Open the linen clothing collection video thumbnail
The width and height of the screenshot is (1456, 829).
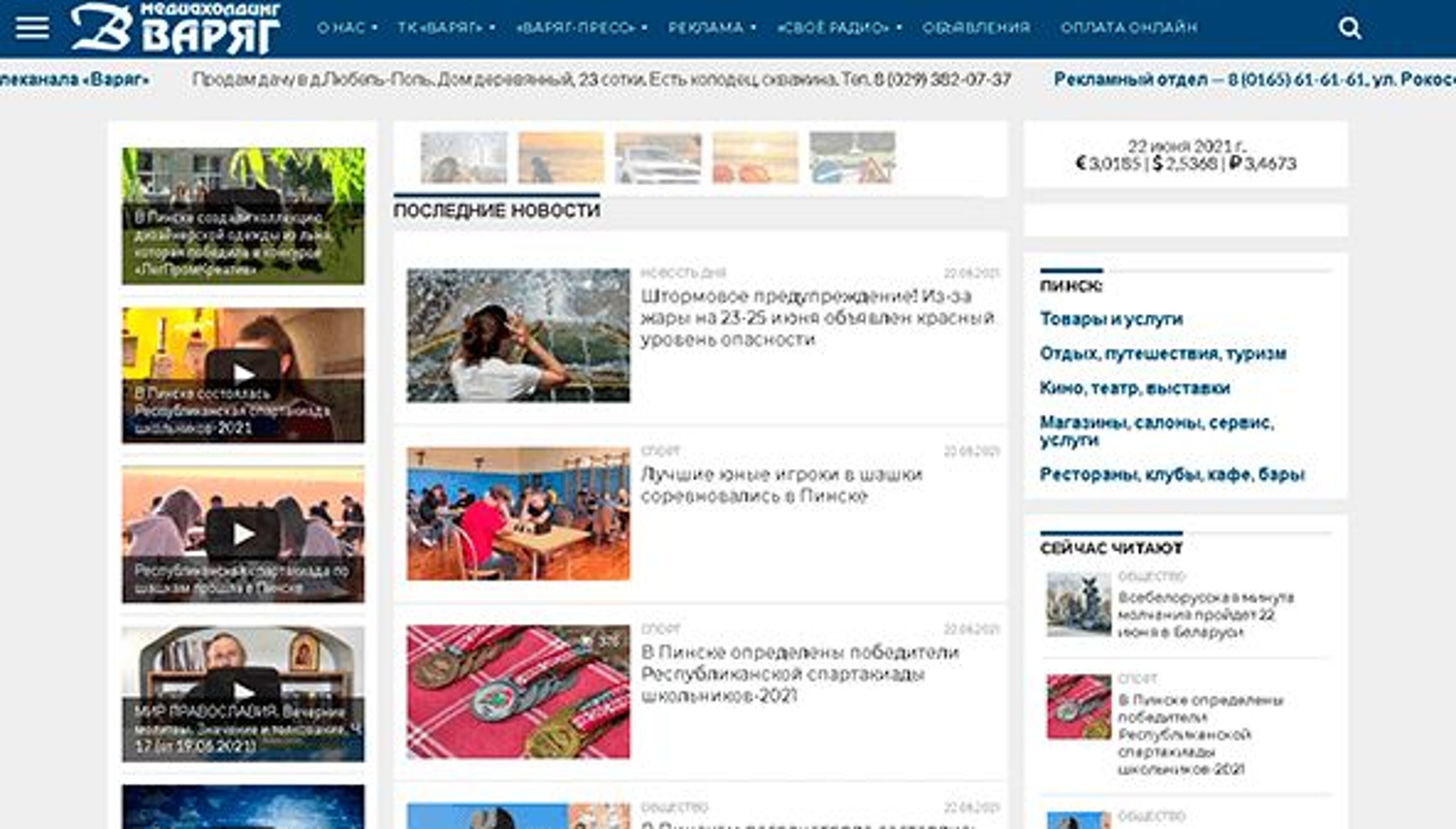(243, 216)
